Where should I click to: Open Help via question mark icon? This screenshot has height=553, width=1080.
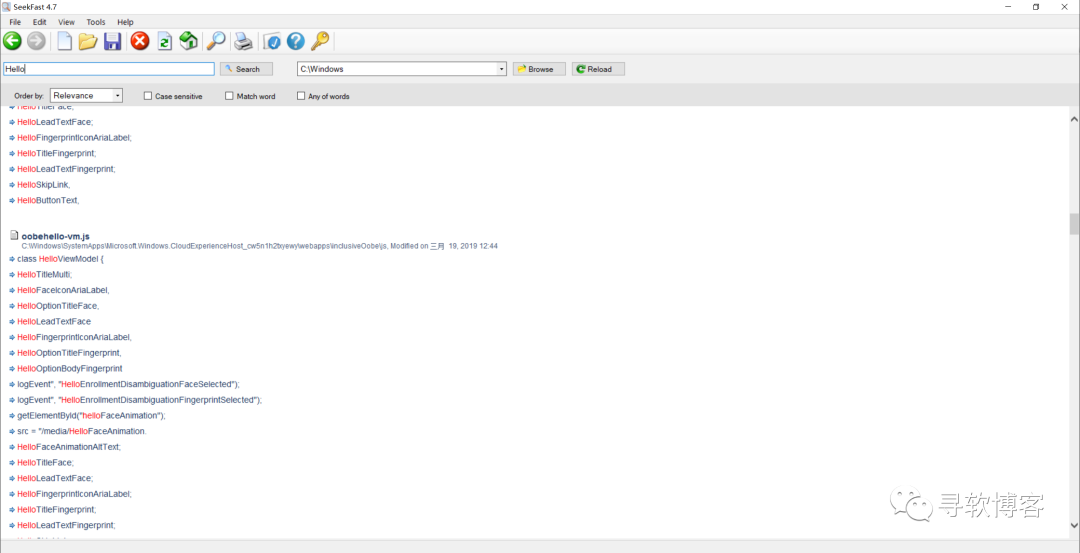295,41
